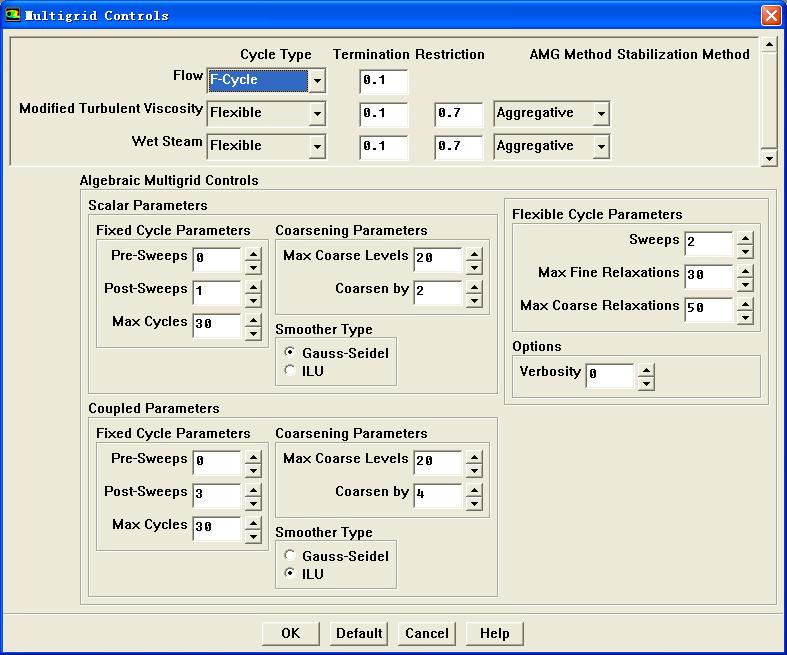Increase Coupled Coarsen by value with up arrow
Image resolution: width=787 pixels, height=655 pixels.
pos(474,490)
